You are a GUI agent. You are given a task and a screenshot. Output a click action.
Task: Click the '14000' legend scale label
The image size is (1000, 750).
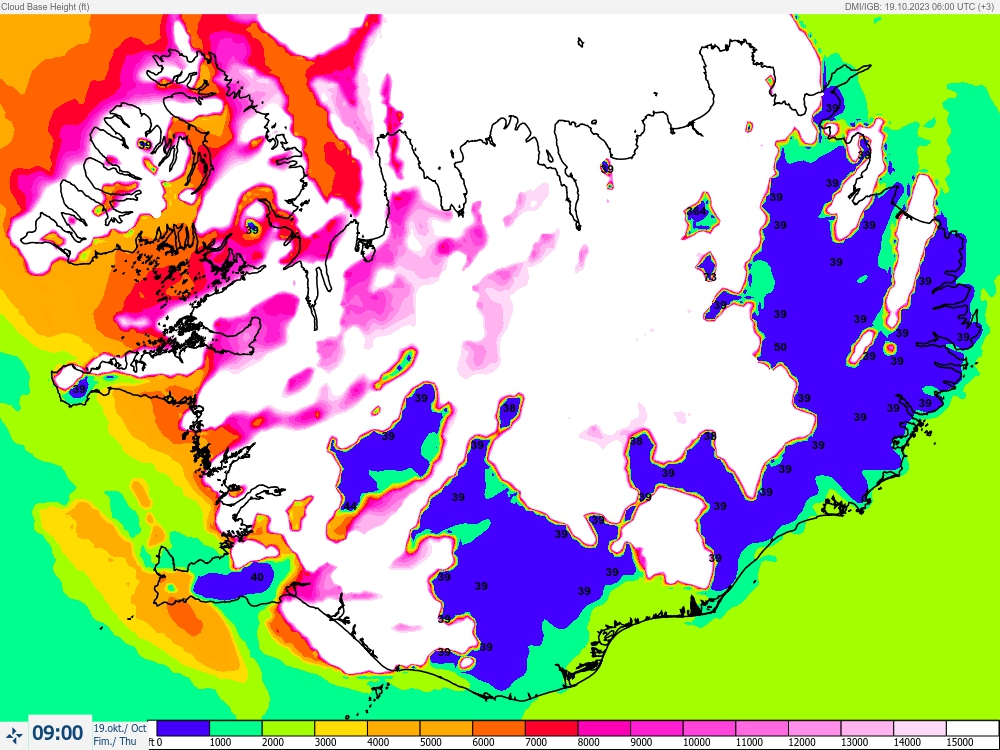907,742
